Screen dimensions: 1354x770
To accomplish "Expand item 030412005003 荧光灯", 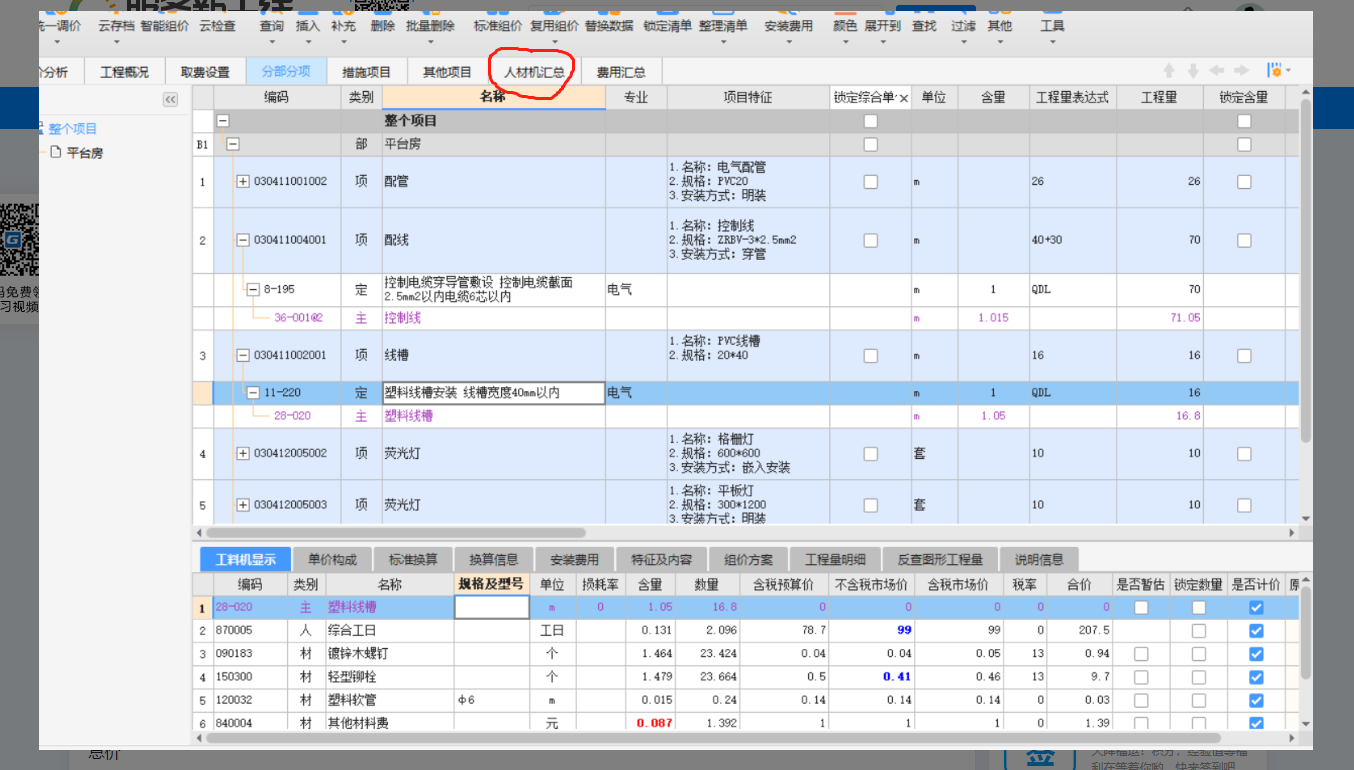I will 243,505.
